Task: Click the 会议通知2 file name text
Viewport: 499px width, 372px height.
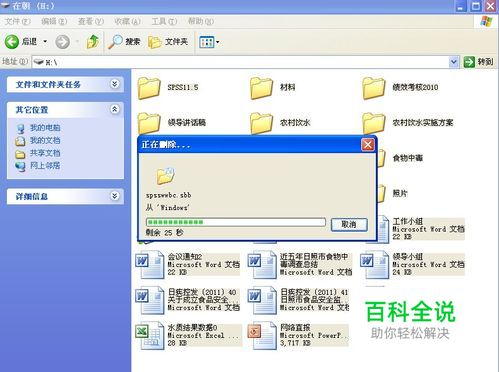Action: pyautogui.click(x=185, y=257)
